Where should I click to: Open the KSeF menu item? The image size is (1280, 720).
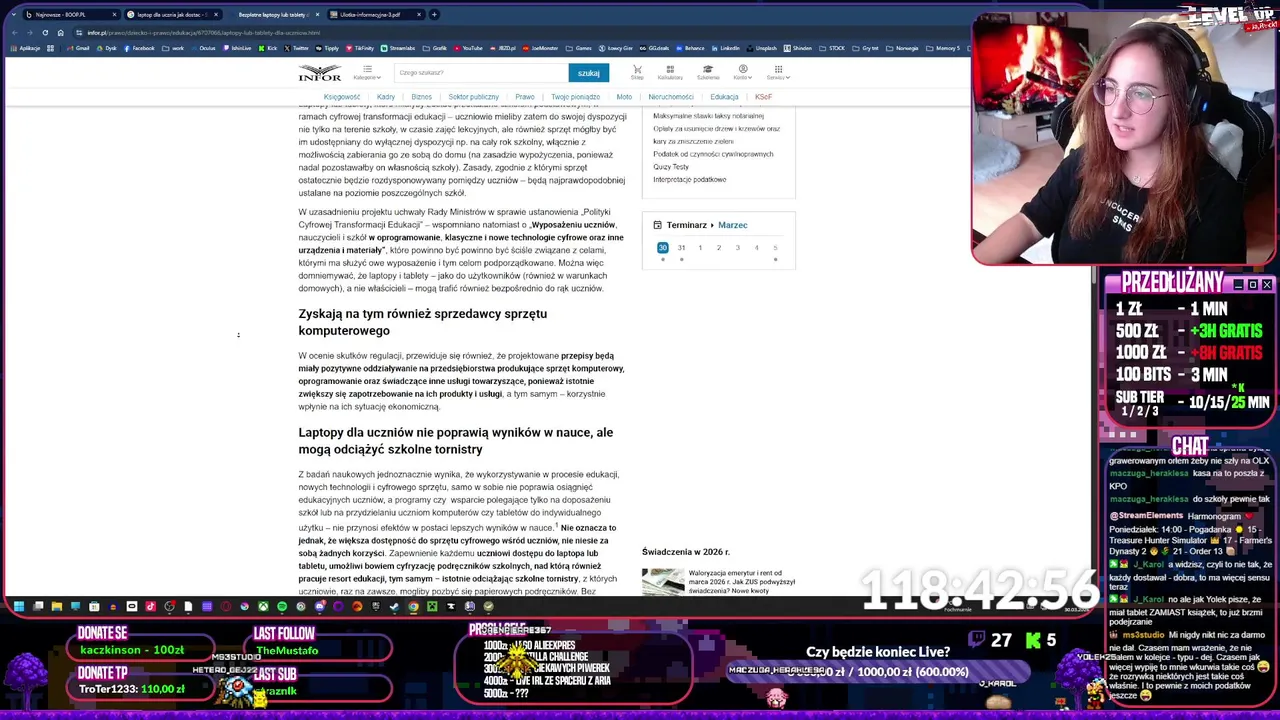click(763, 97)
